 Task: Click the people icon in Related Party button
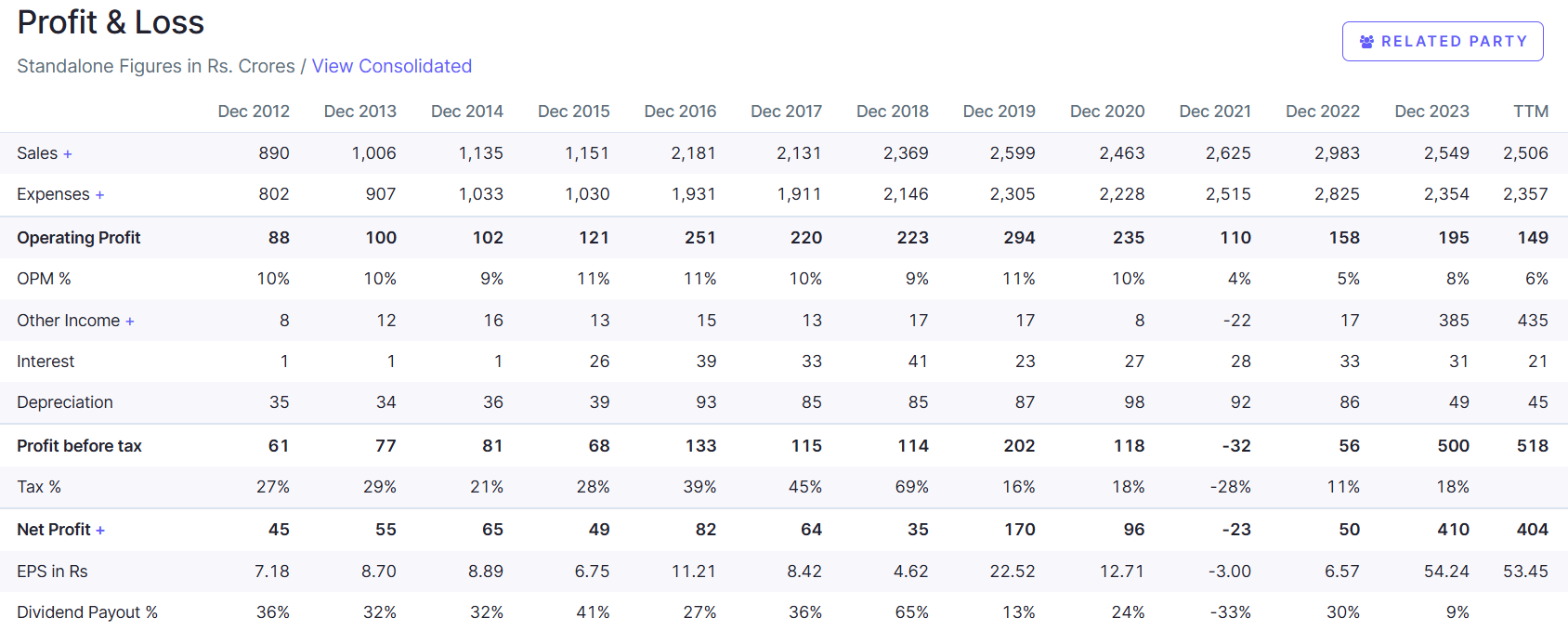coord(1366,42)
